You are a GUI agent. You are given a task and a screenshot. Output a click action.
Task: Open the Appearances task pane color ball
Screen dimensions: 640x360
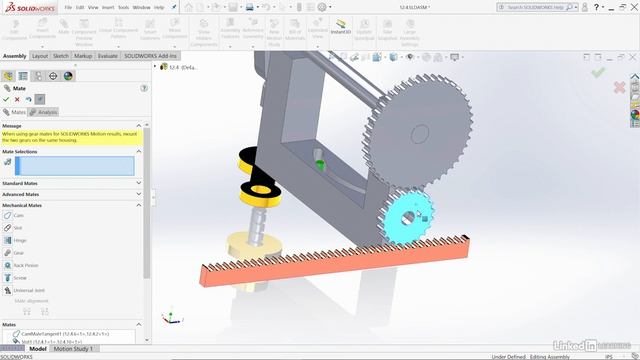(635, 115)
